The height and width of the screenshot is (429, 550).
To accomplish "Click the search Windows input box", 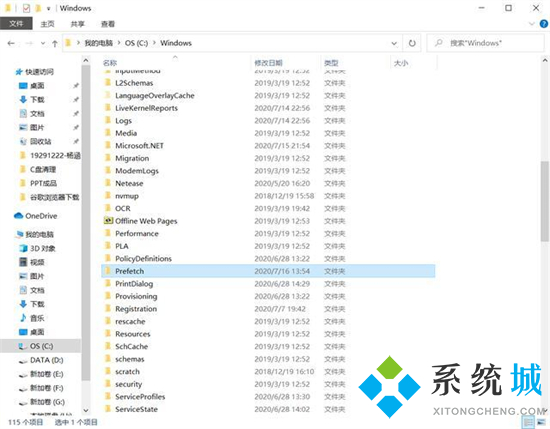I will [485, 43].
